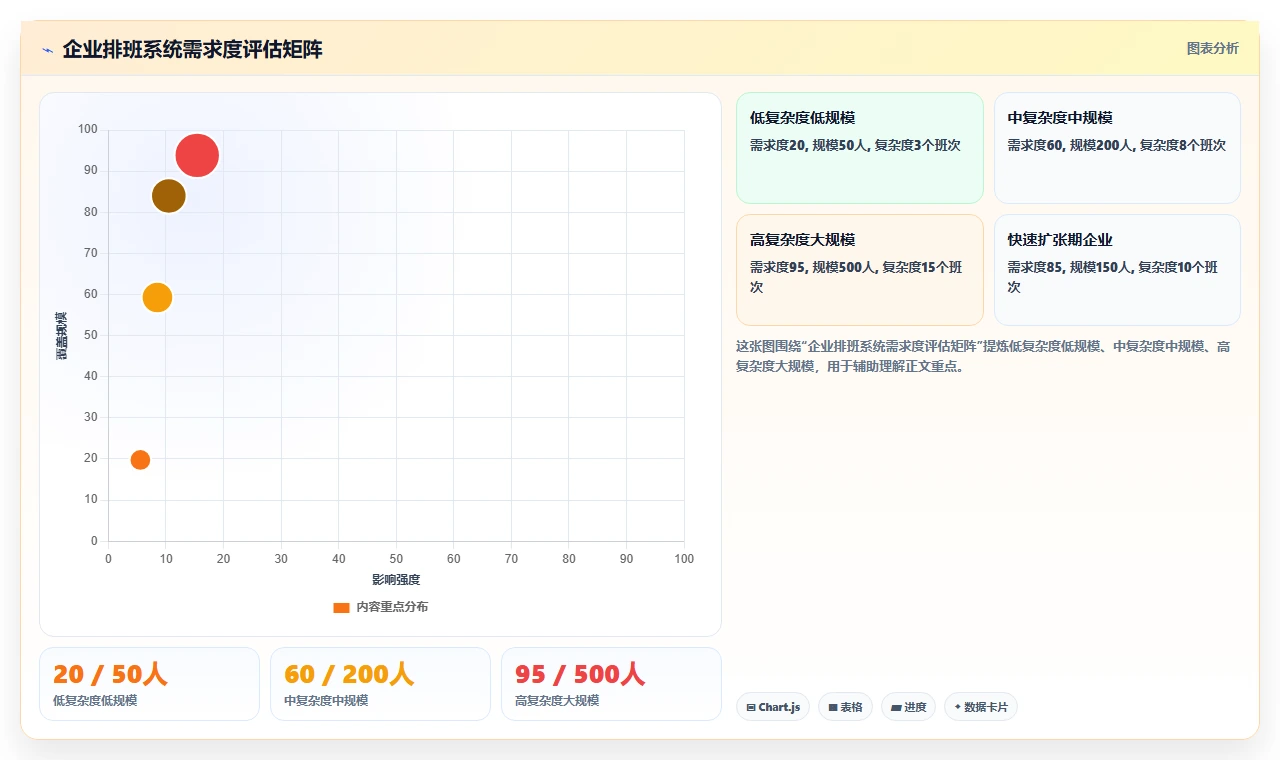Click the 进度 tag chip
The width and height of the screenshot is (1280, 760).
[908, 707]
